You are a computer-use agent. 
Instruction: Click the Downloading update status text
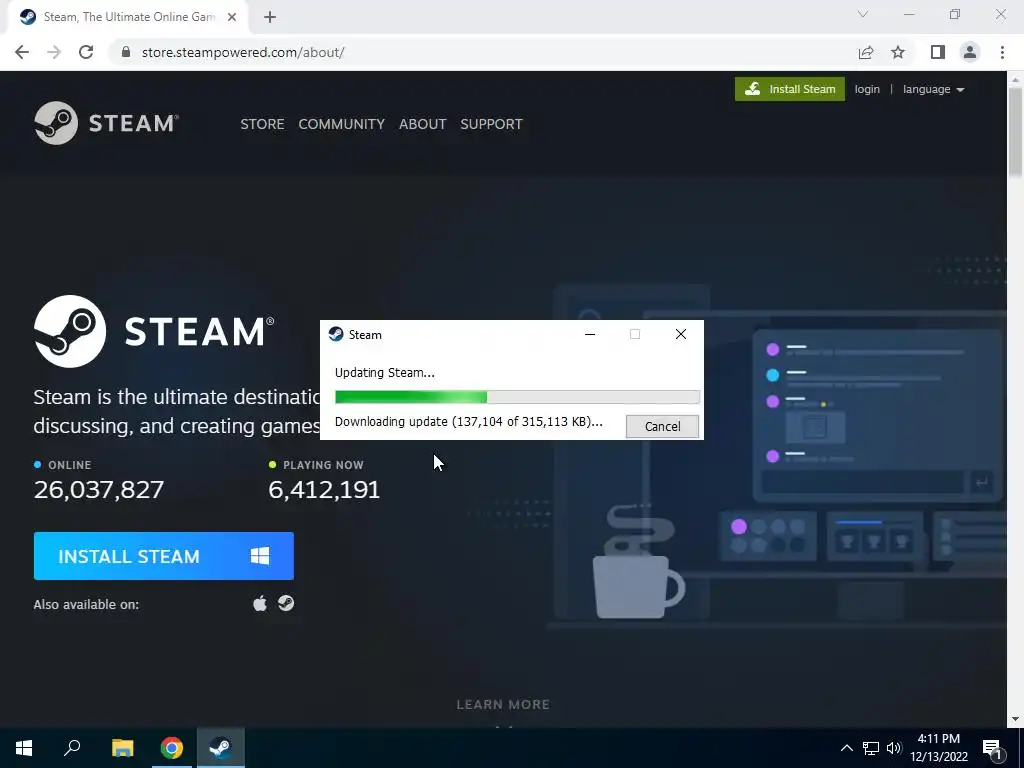coord(468,422)
